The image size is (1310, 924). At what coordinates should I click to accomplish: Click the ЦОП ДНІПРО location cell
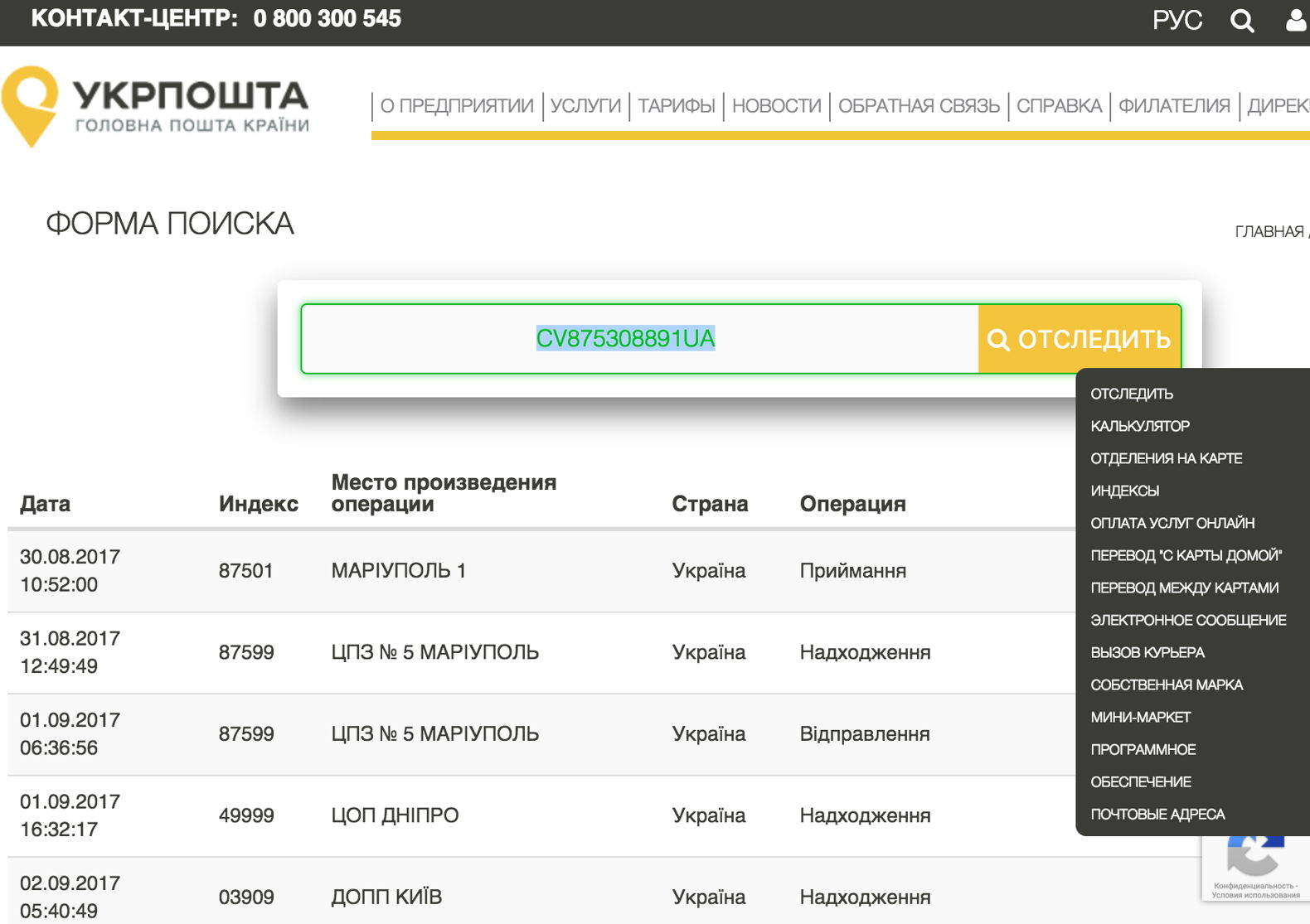[x=395, y=815]
